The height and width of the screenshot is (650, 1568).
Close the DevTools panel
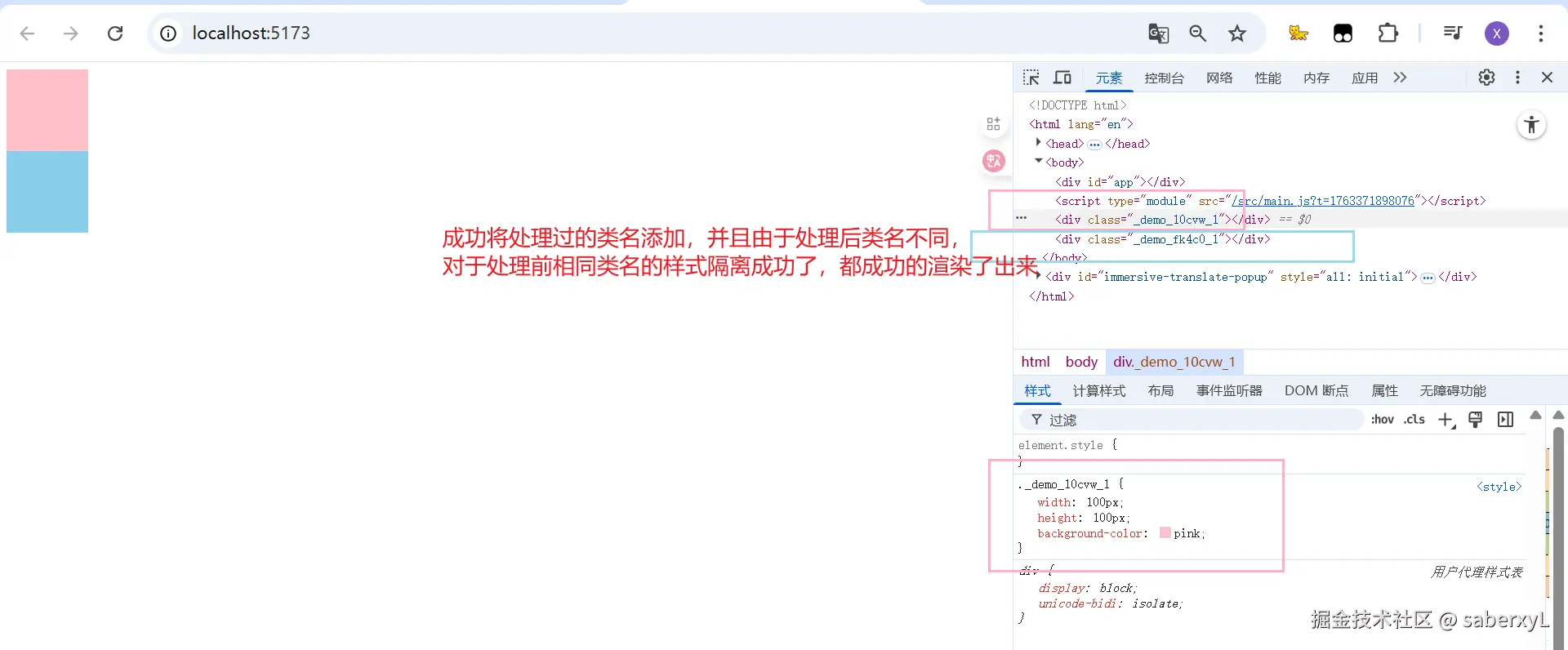(x=1547, y=78)
